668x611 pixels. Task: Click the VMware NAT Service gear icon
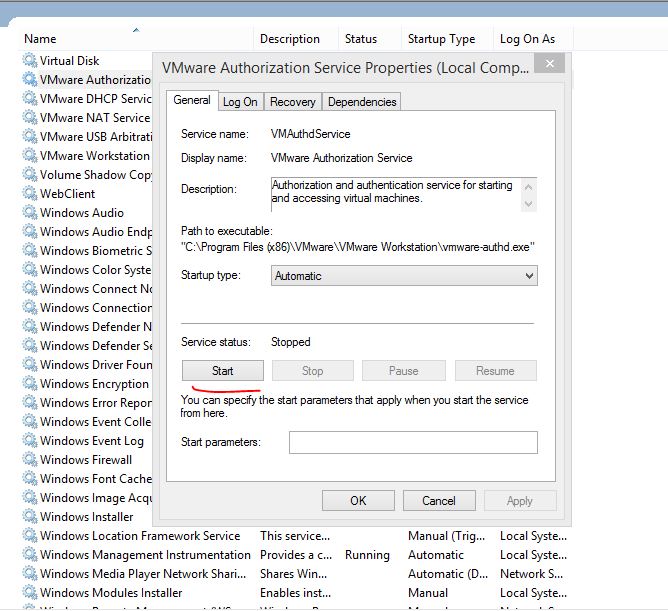(x=30, y=117)
